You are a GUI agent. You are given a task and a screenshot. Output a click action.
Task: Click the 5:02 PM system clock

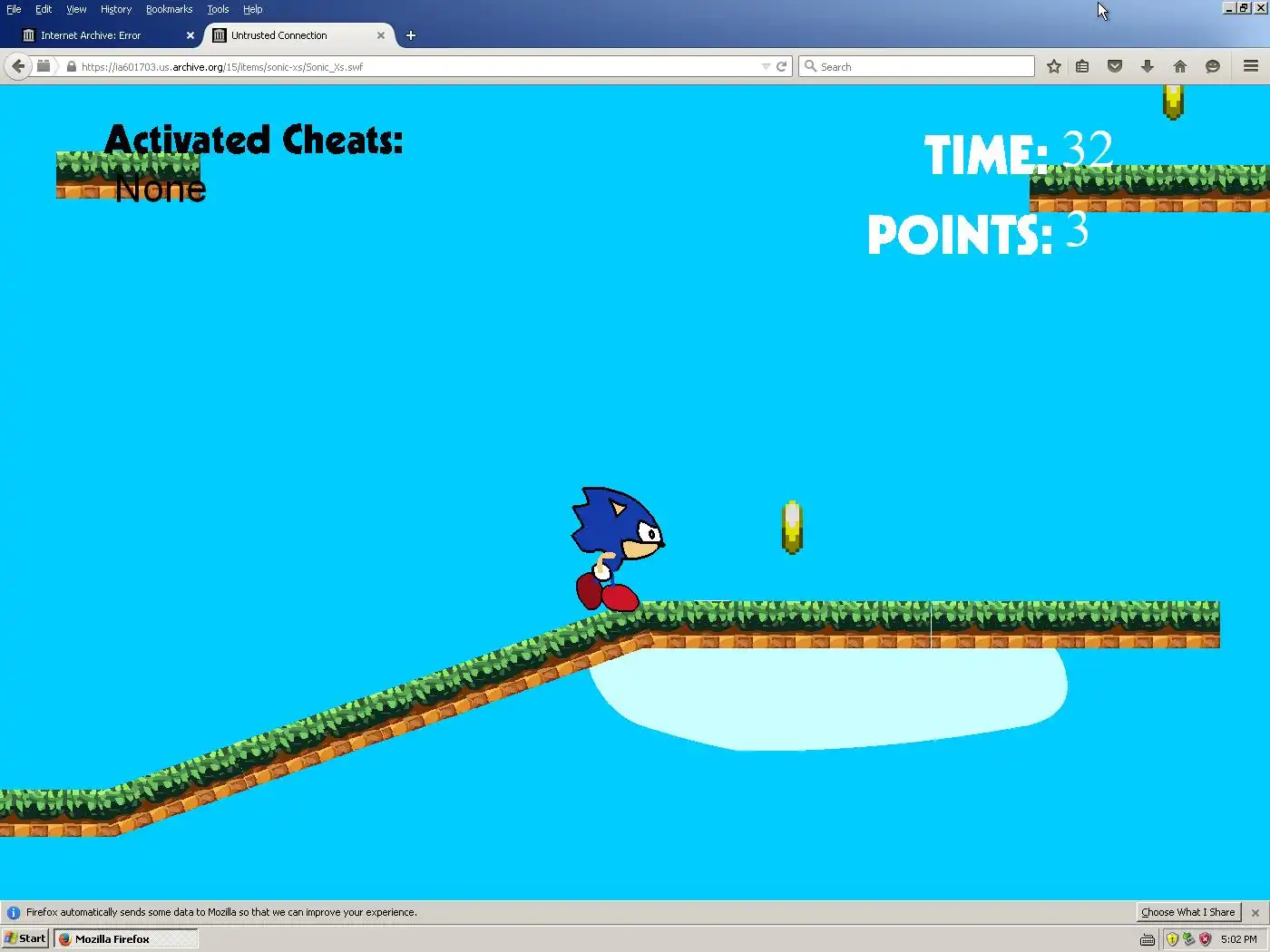1238,939
